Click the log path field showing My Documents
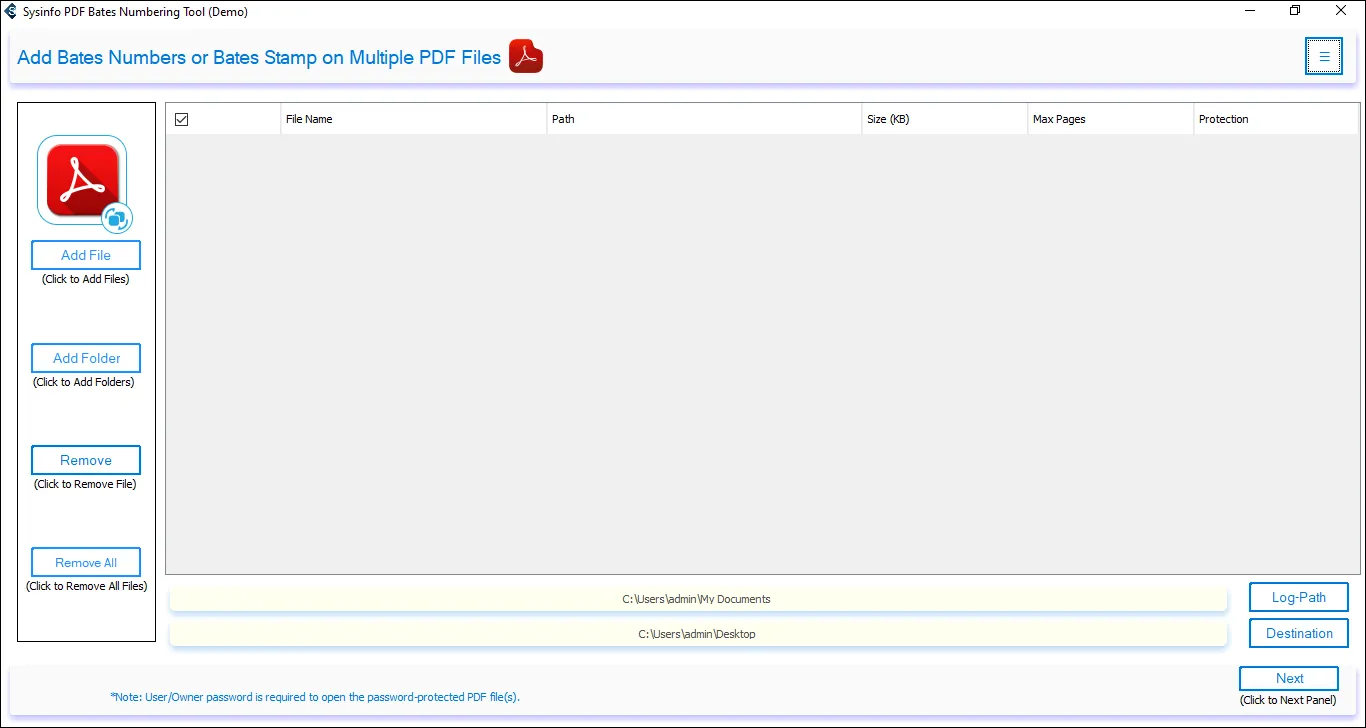The height and width of the screenshot is (728, 1366). point(698,598)
